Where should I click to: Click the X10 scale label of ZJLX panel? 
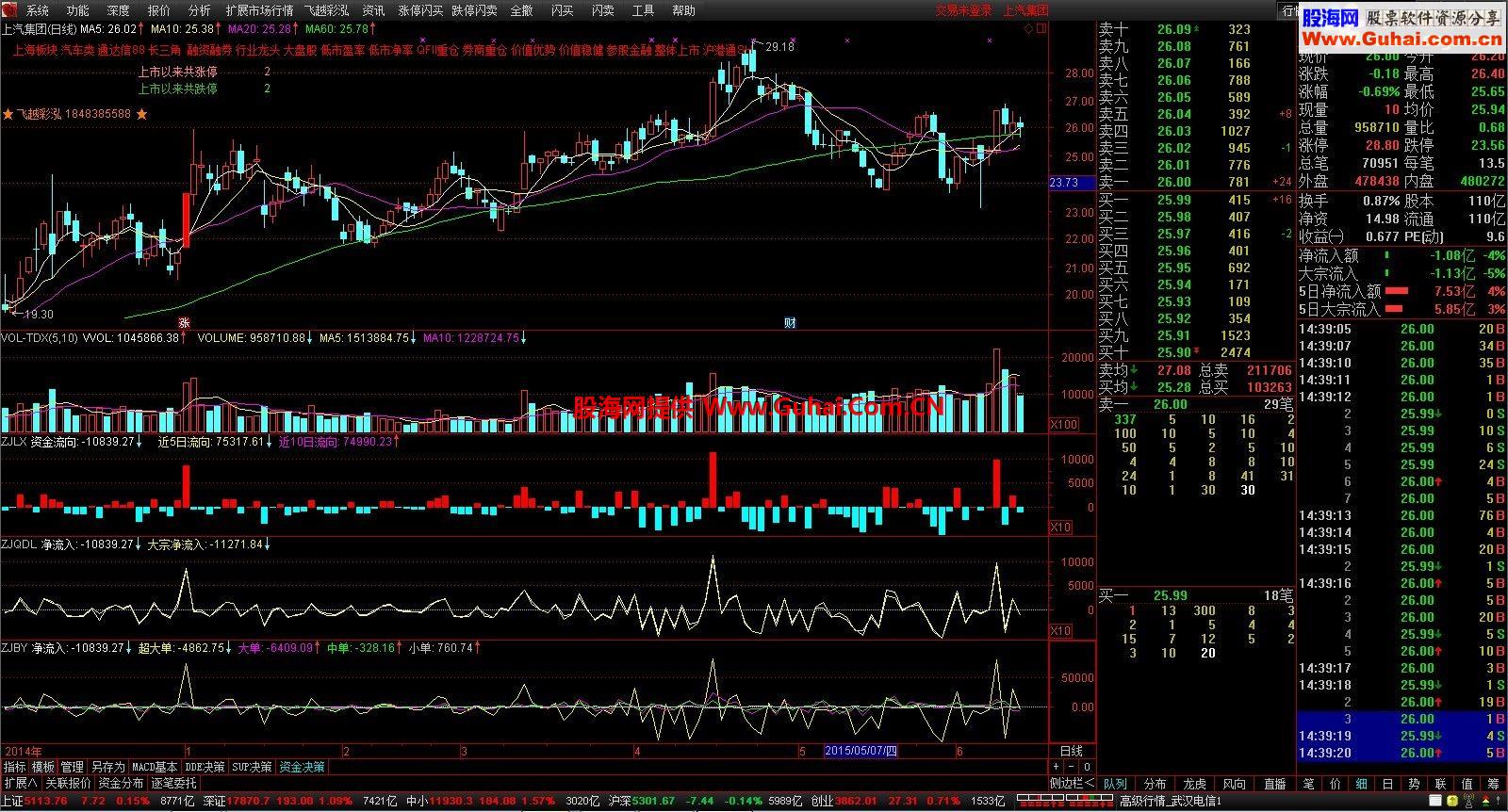point(1060,528)
